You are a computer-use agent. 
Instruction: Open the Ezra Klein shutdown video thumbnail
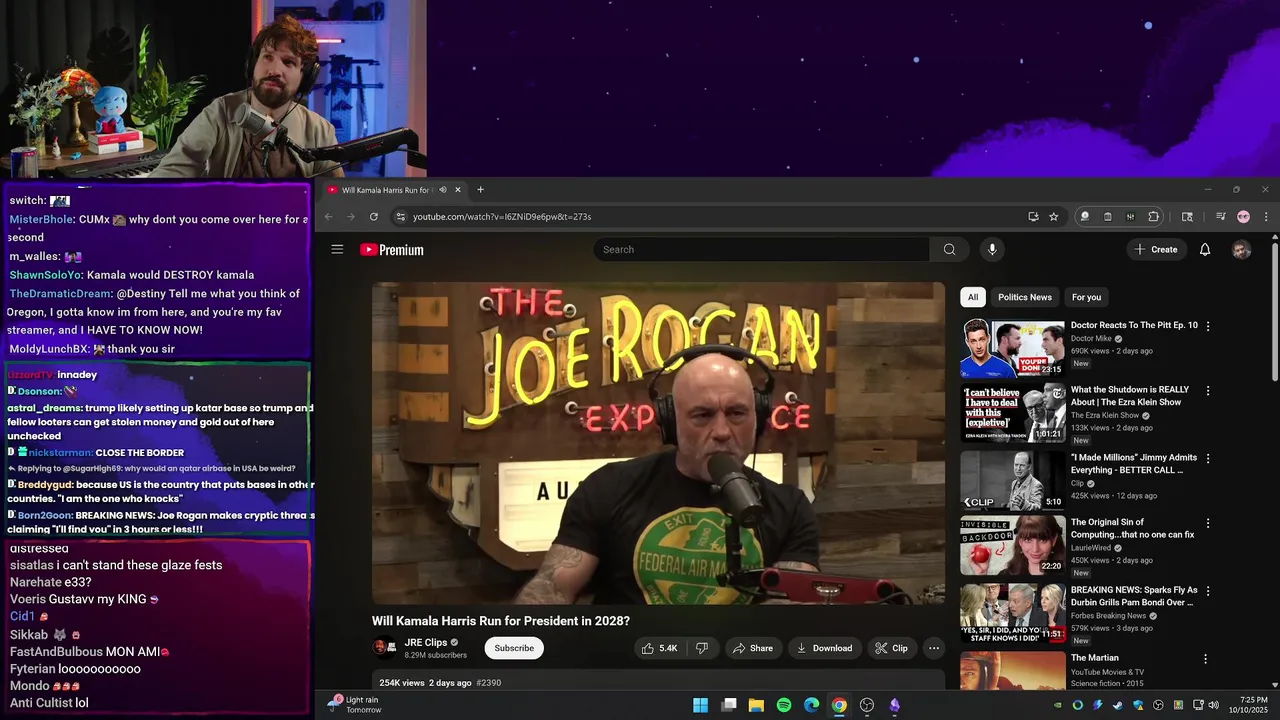coord(1013,413)
